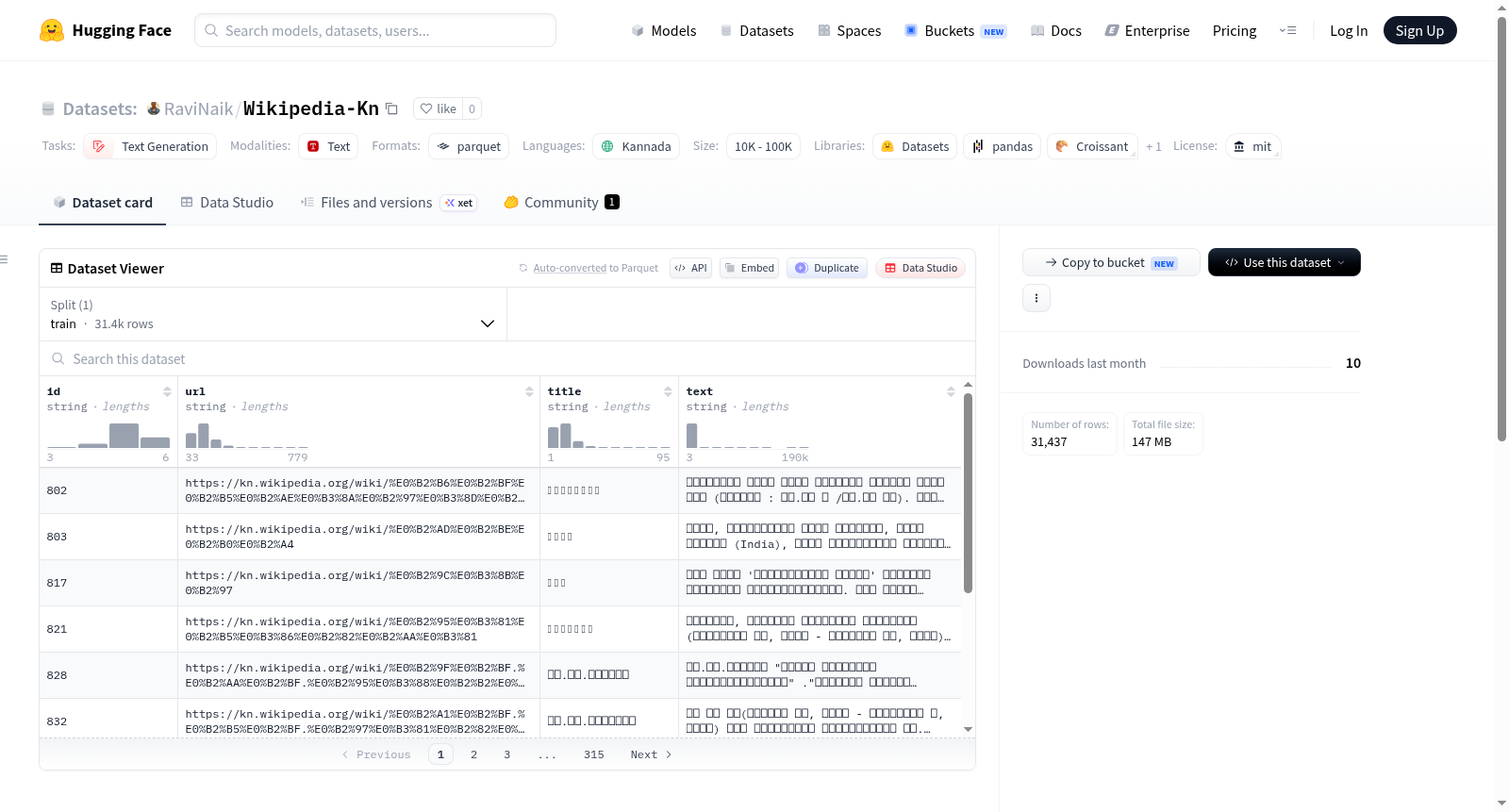Select the Kannada language tag

(x=637, y=146)
